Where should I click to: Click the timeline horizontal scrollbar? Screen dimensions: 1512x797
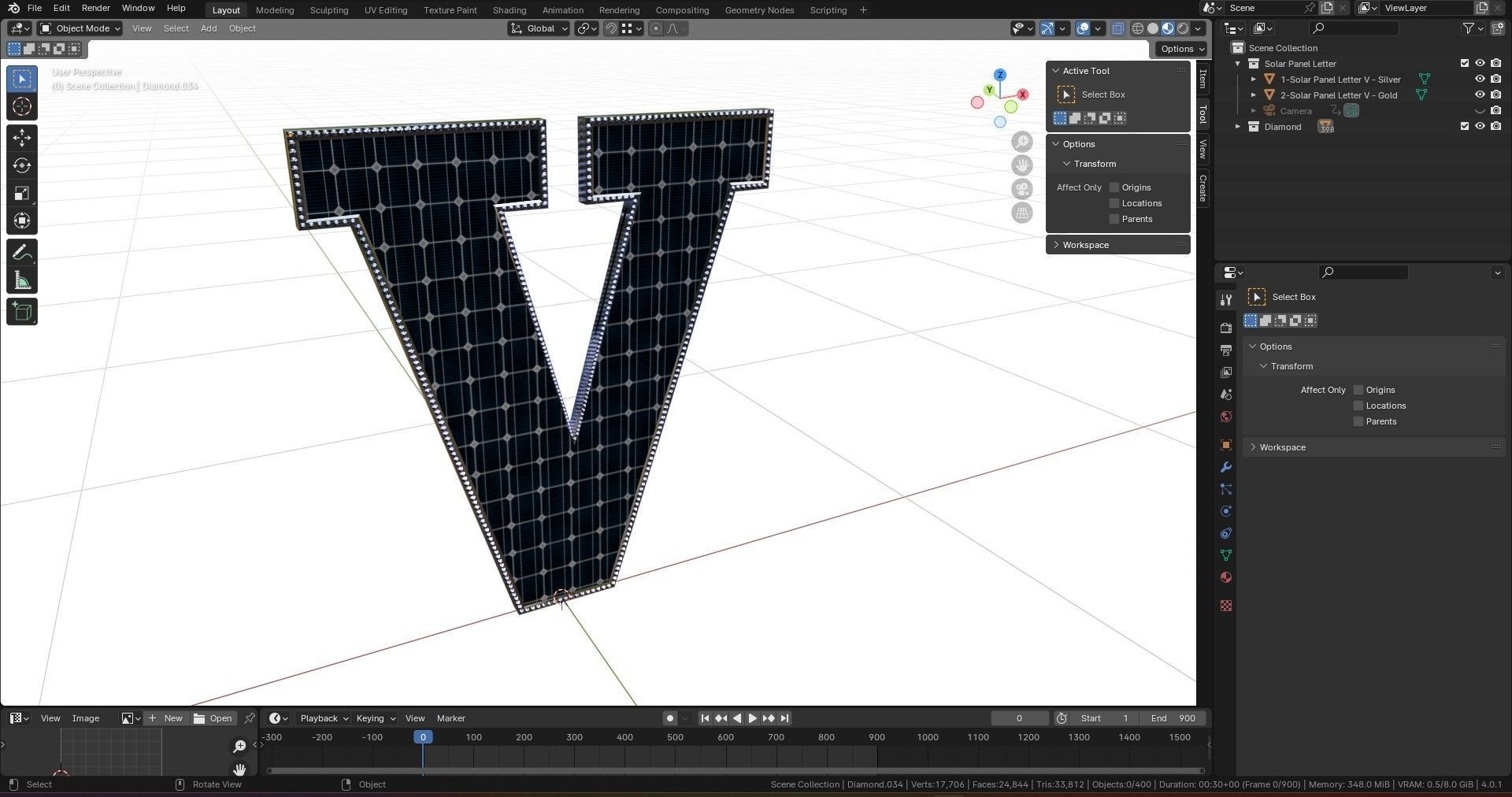(x=736, y=770)
